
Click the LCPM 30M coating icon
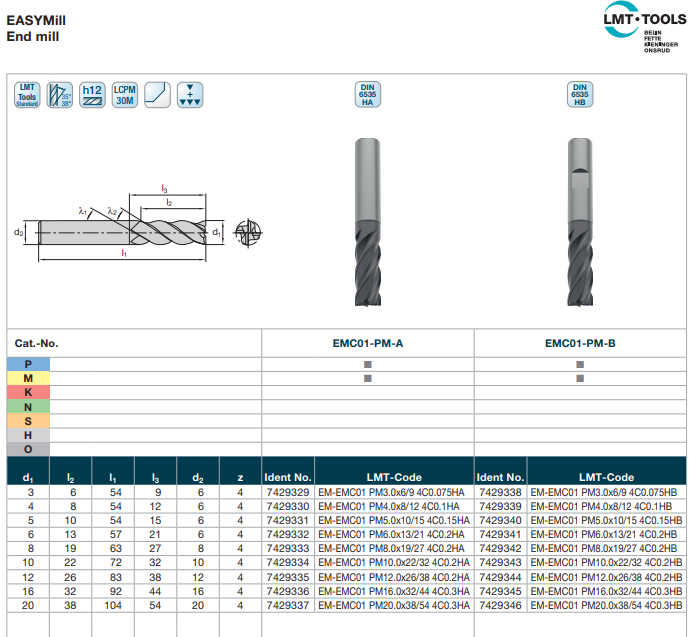tap(125, 95)
